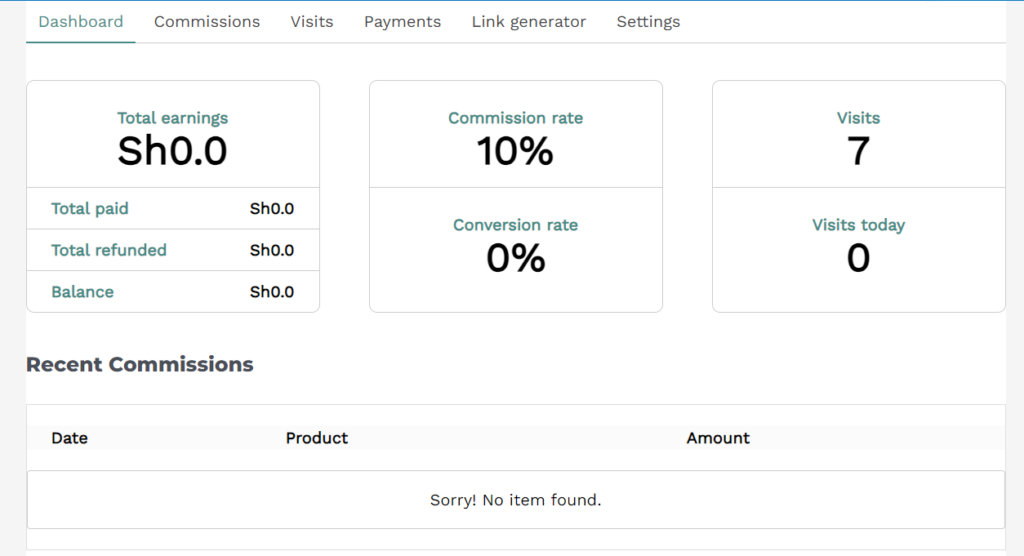Open the Dashboard tab
Viewport: 1024px width, 556px height.
pos(80,22)
